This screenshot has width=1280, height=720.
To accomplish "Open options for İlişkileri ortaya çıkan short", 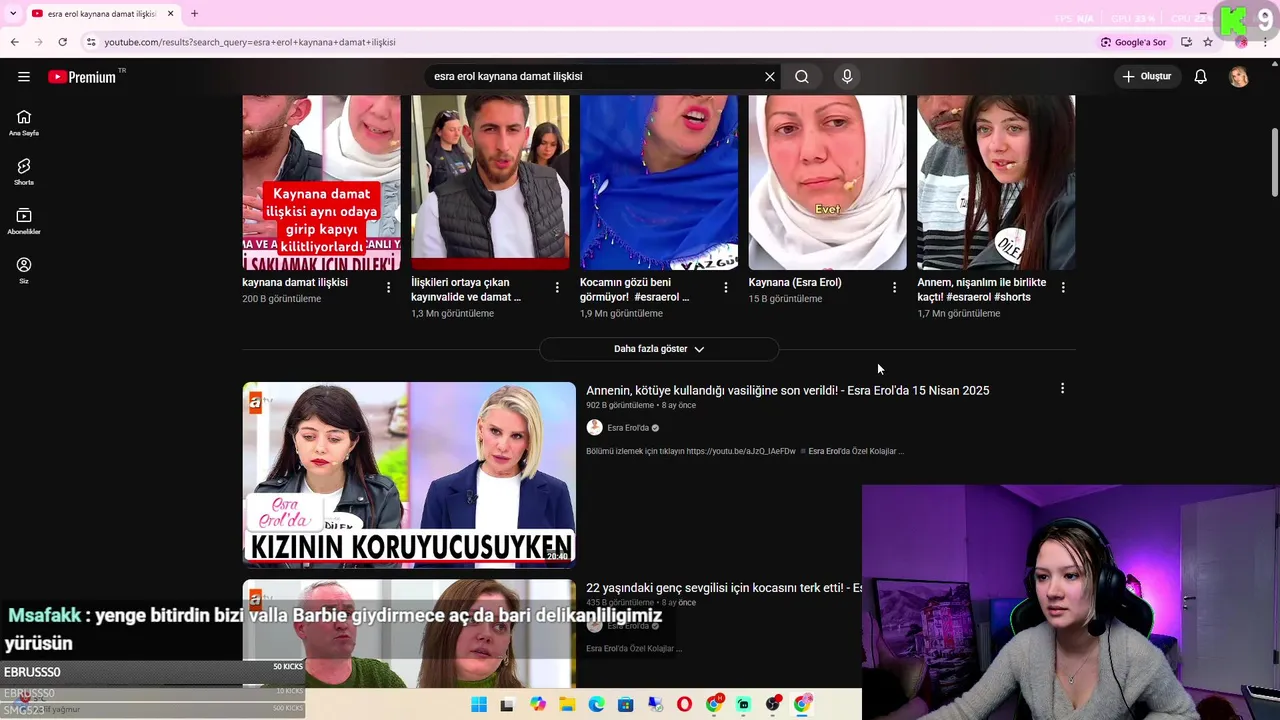I will point(557,288).
